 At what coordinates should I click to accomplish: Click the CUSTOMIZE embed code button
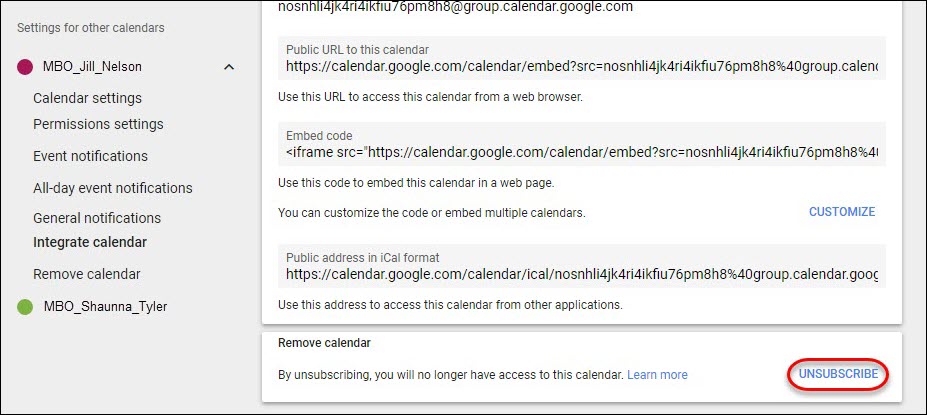[842, 212]
